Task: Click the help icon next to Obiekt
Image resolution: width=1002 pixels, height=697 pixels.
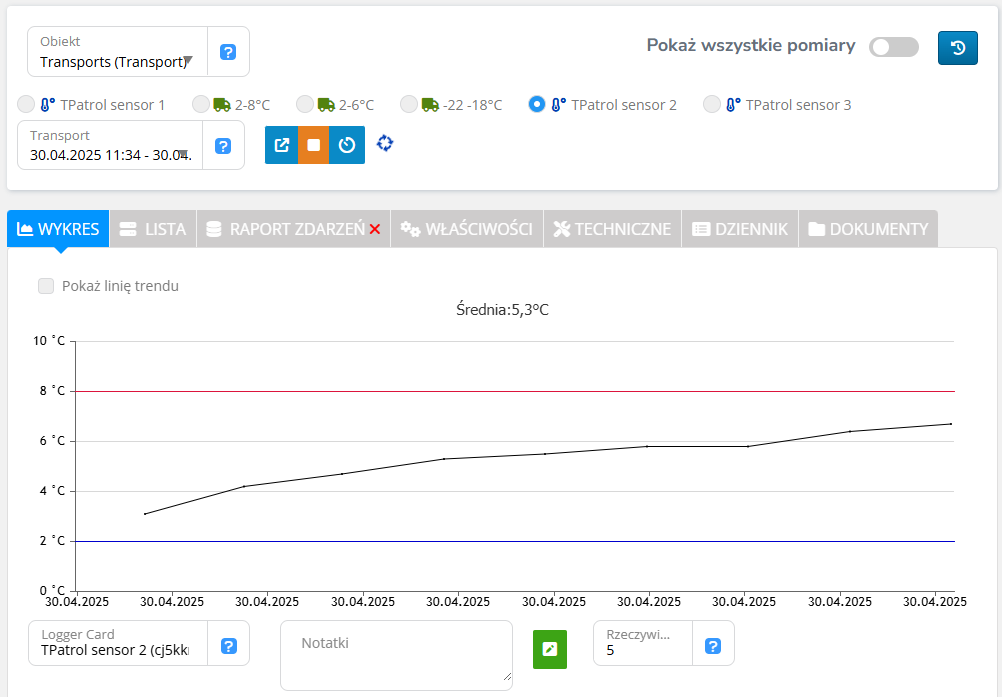Action: (x=228, y=52)
